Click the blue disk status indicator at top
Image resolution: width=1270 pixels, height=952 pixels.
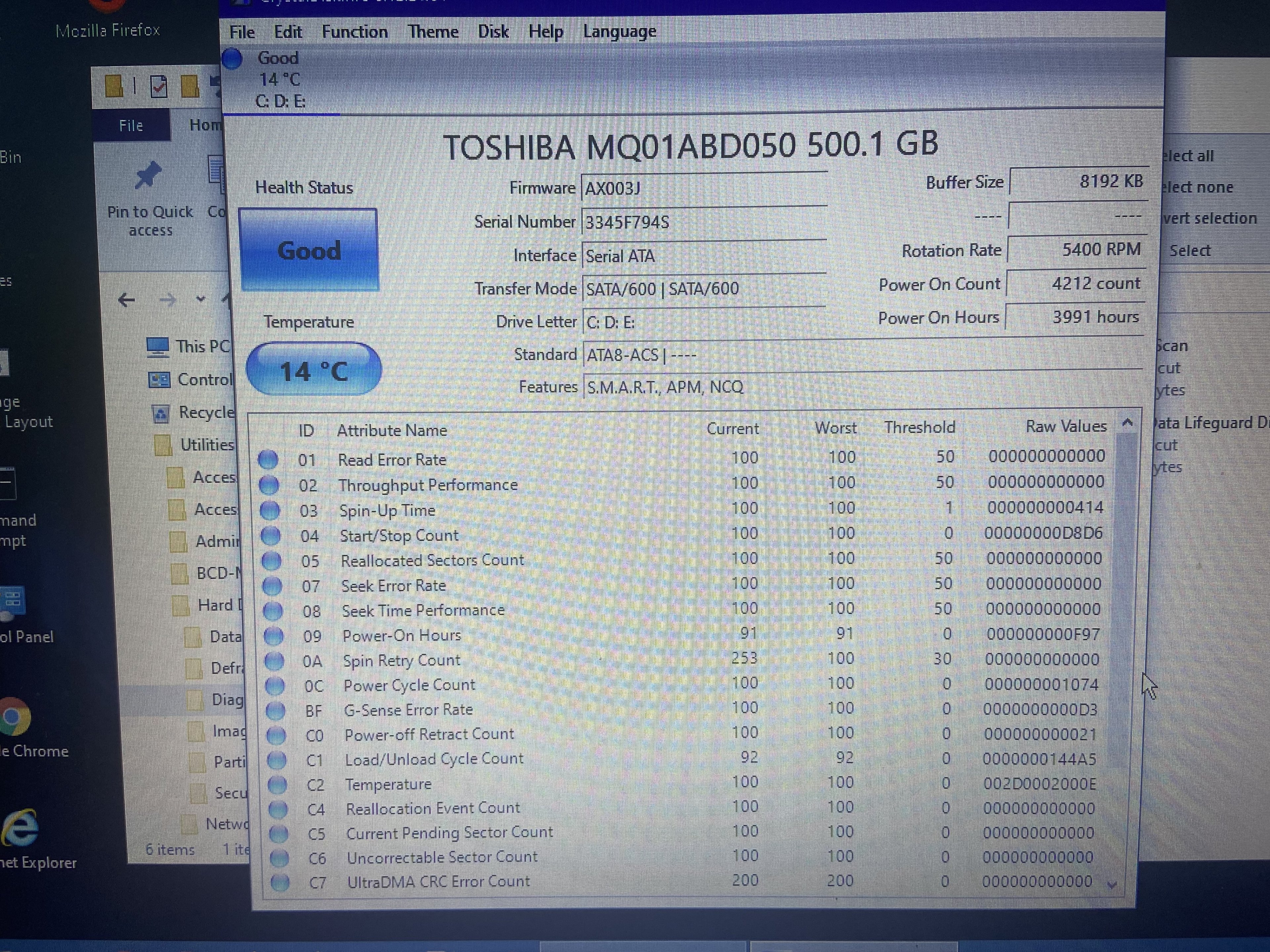233,59
